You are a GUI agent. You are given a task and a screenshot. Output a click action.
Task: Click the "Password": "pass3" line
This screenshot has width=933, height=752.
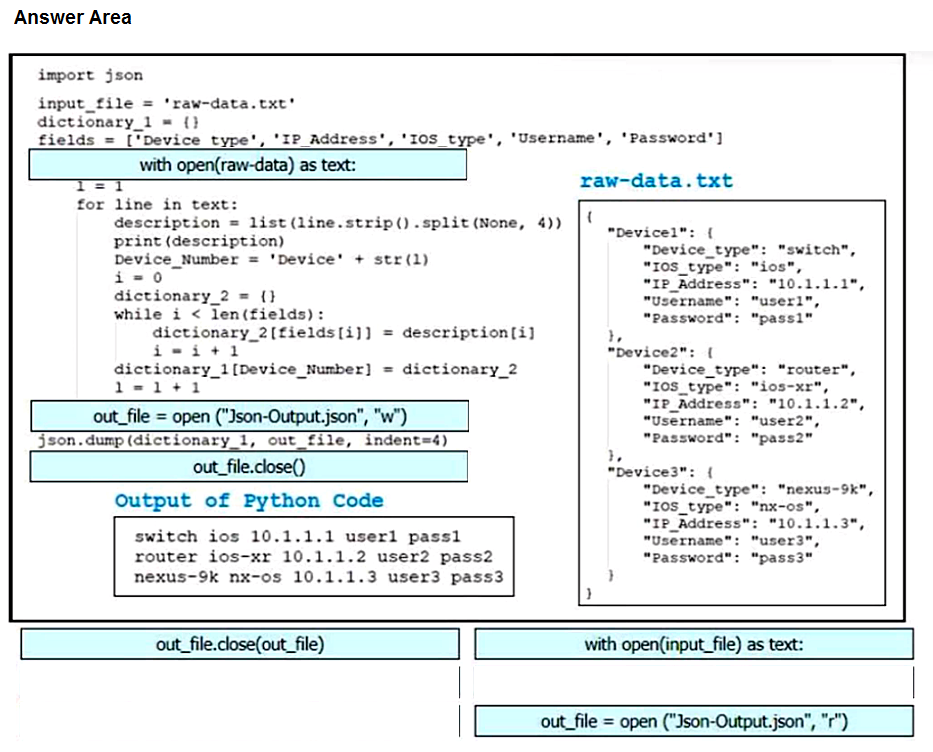pos(728,558)
